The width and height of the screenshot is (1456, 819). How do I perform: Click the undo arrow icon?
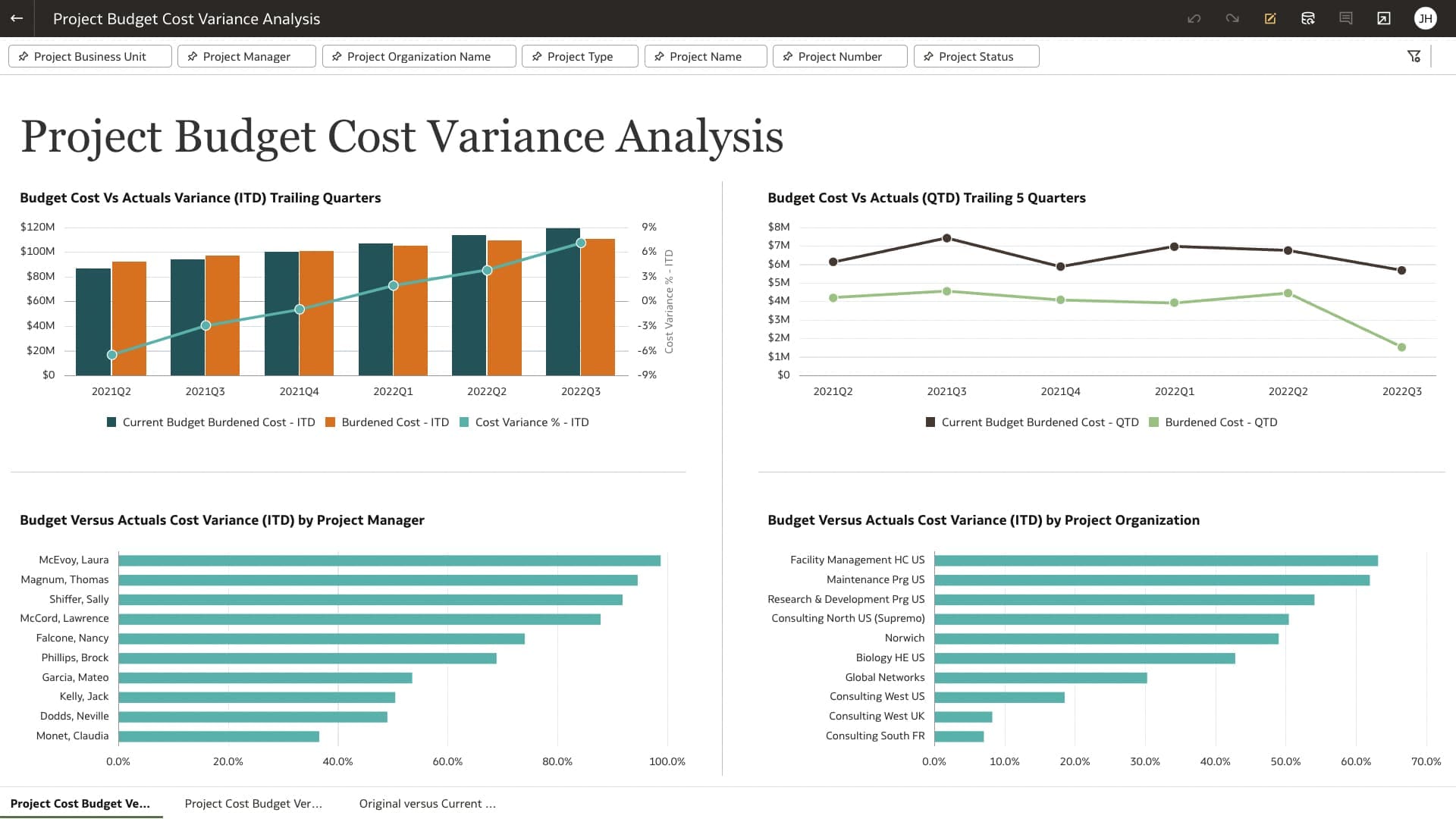1193,17
